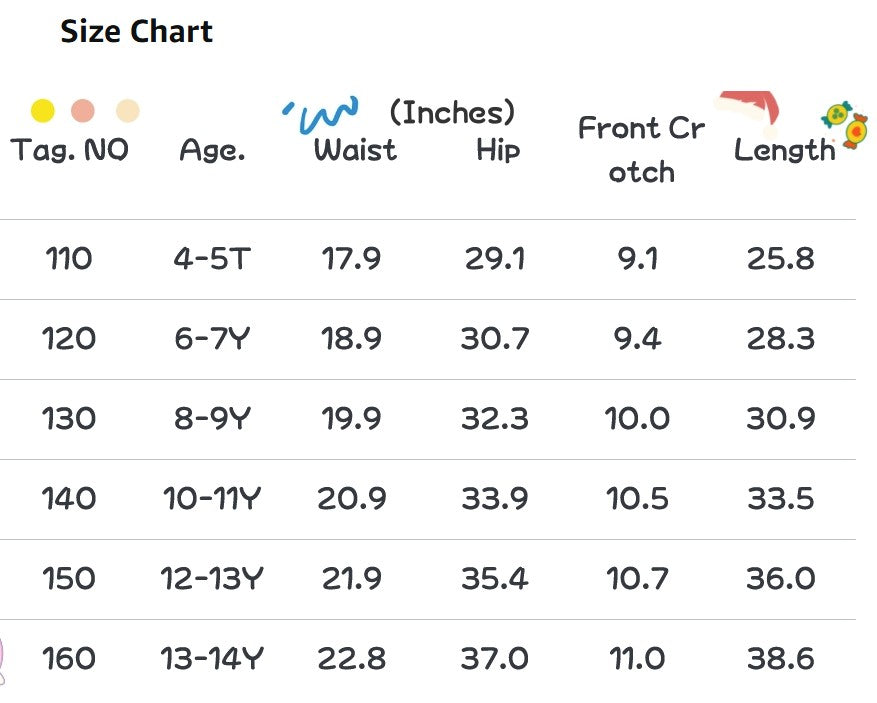Click waist value 19.9

coord(351,419)
